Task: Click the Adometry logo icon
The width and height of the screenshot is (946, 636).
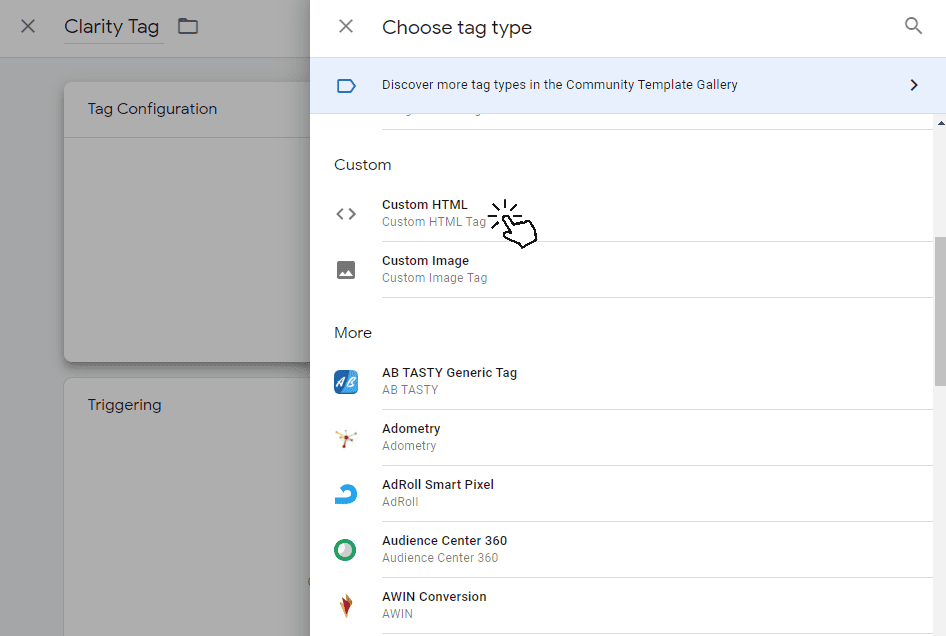Action: point(346,438)
